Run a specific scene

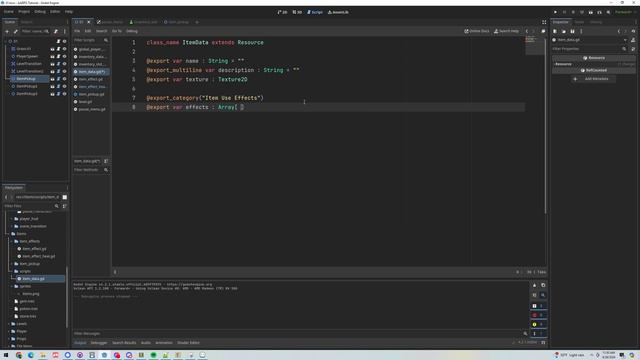pyautogui.click(x=599, y=12)
